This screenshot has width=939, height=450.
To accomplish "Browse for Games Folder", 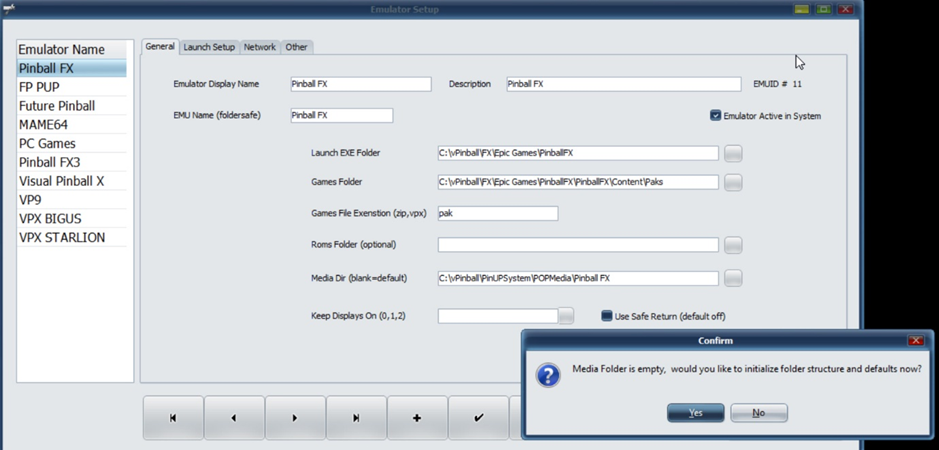I will 733,182.
